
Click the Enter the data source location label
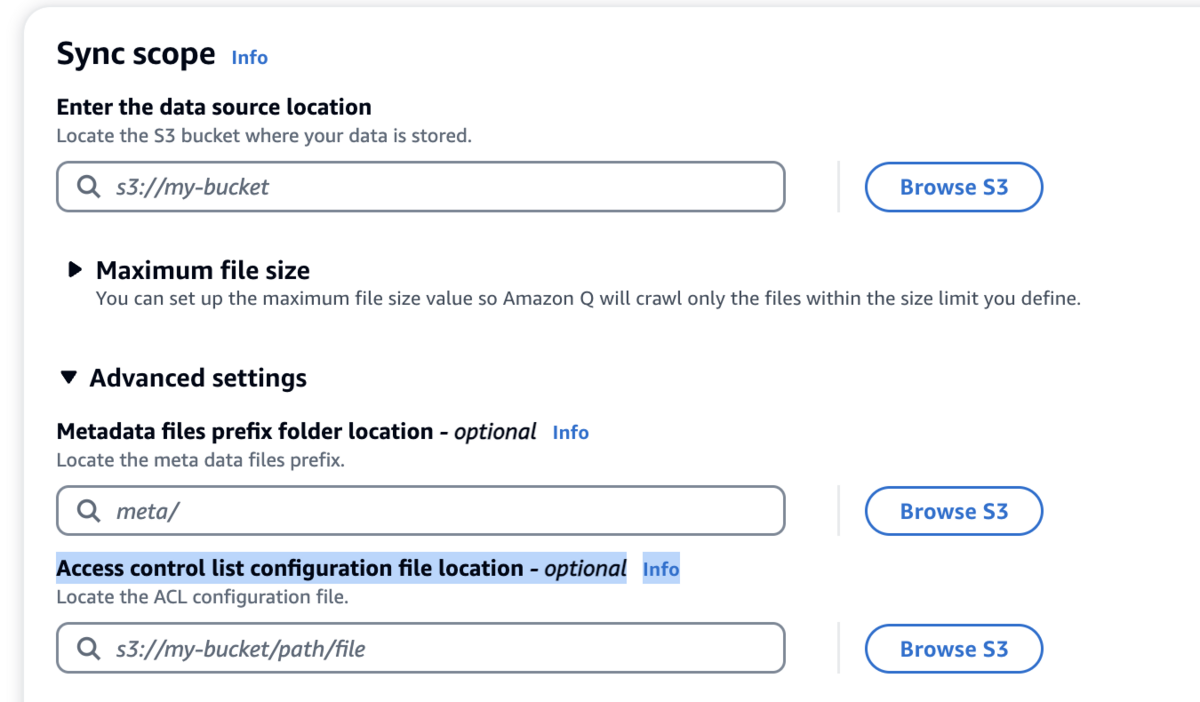(x=214, y=107)
